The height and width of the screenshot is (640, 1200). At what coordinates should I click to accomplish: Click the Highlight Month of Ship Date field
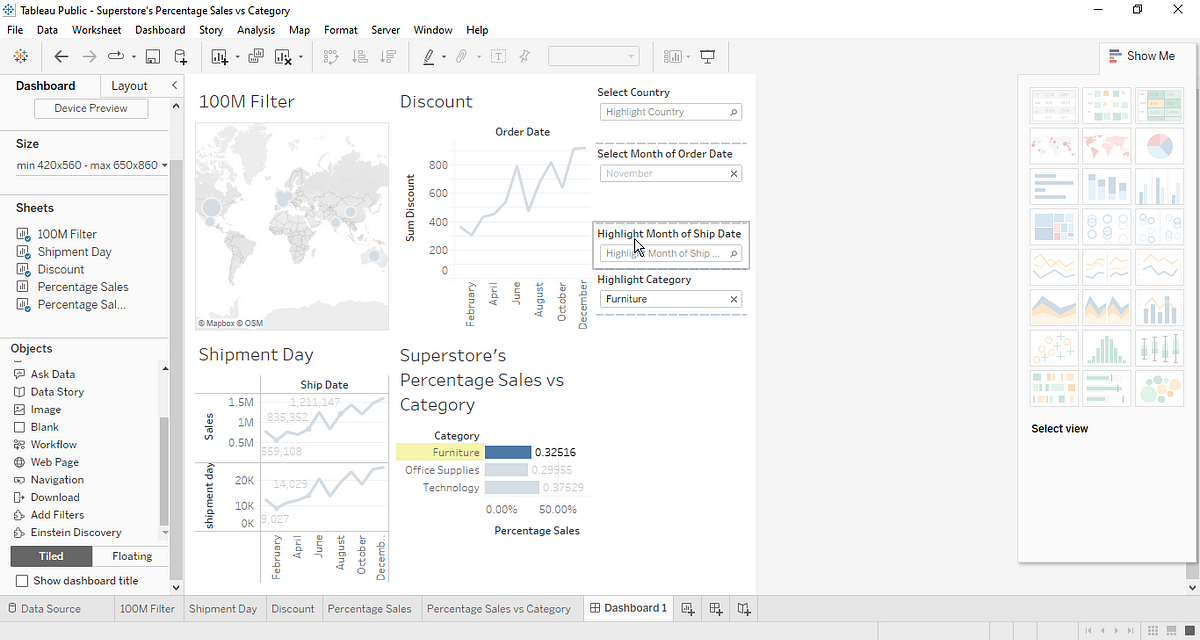[x=671, y=253]
